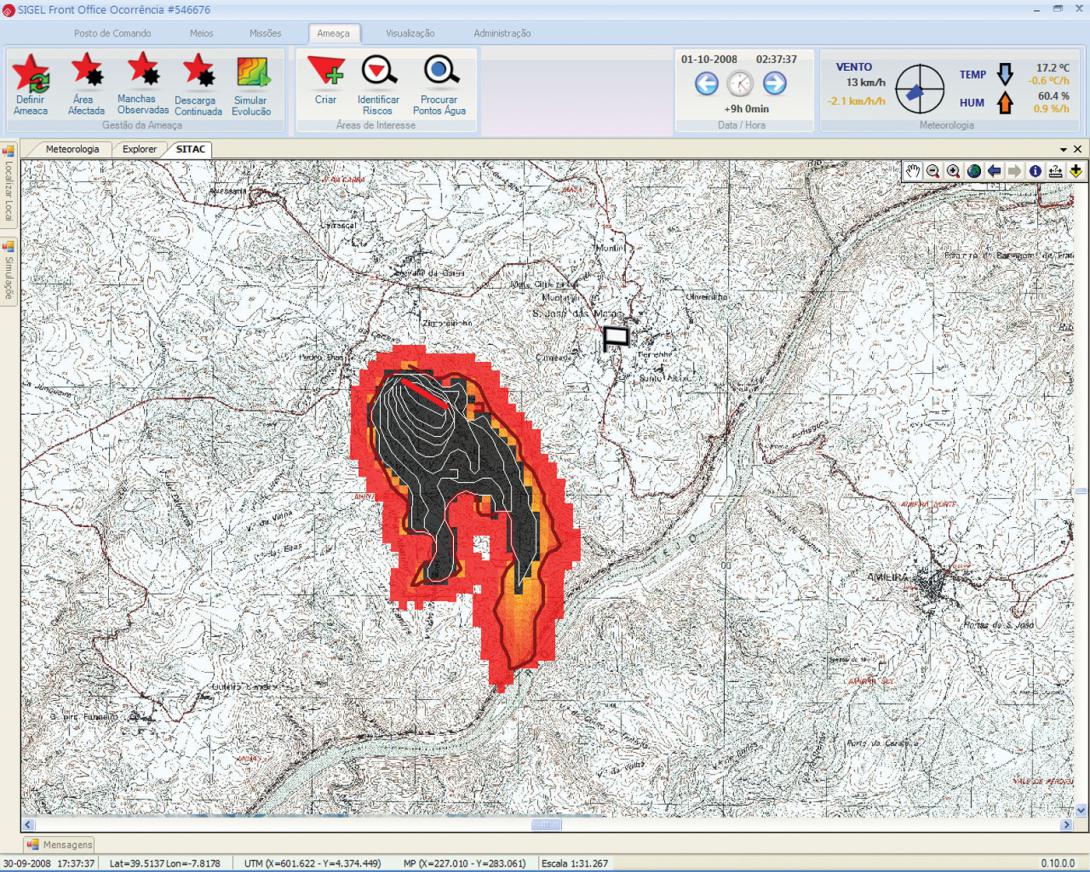
Task: Click the wind direction compass
Action: [x=920, y=89]
